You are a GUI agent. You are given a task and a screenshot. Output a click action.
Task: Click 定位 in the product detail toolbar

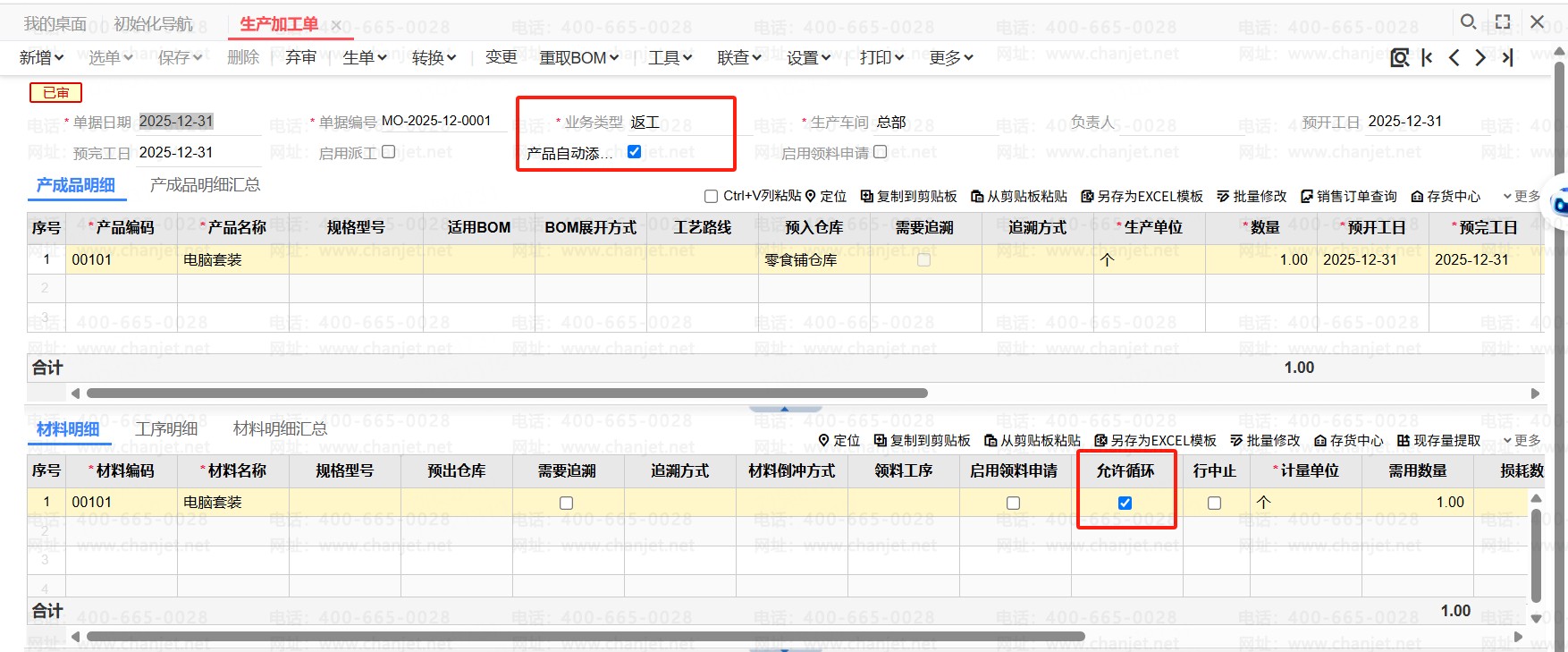point(826,196)
